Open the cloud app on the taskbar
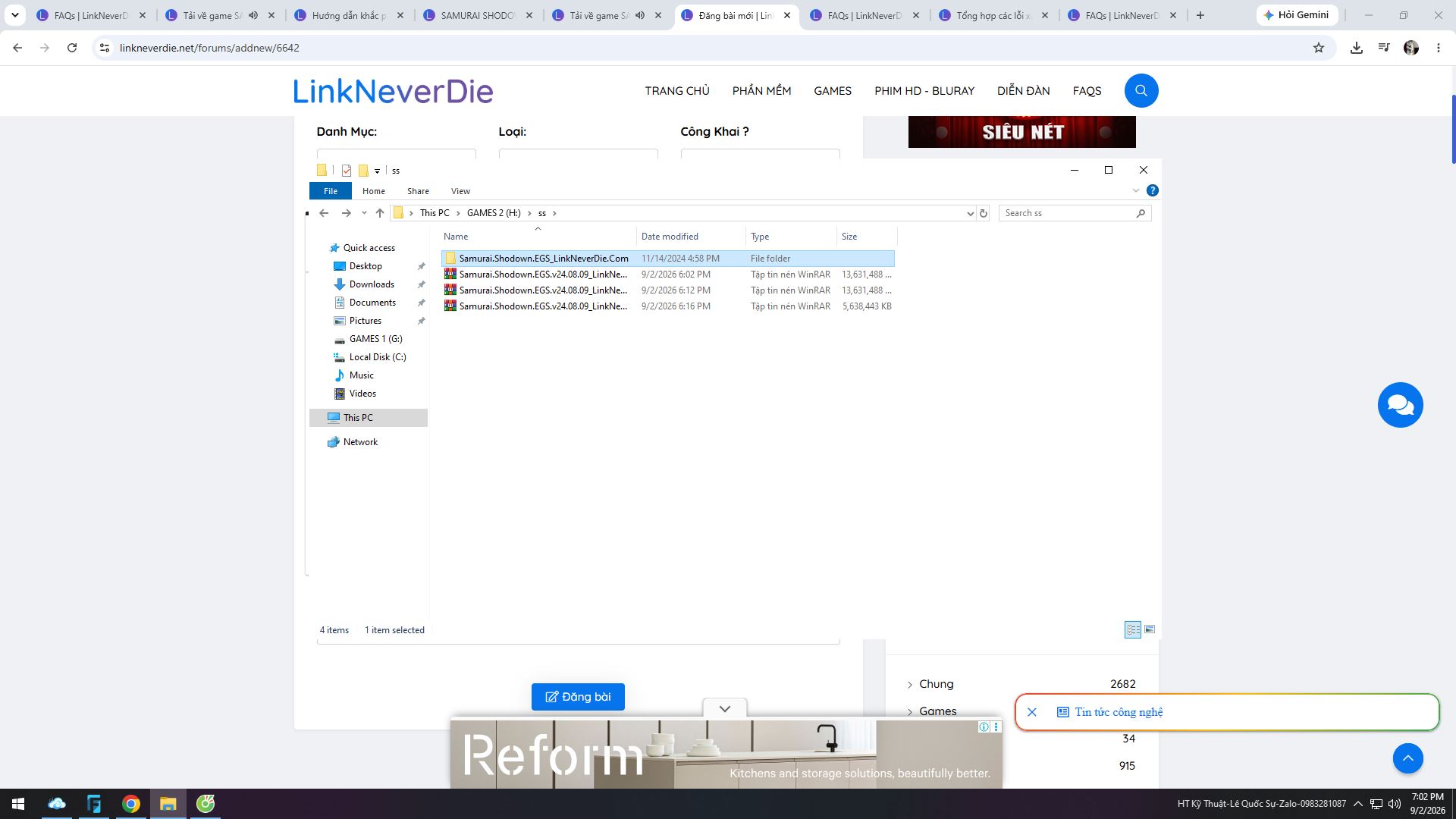Screen dimensions: 1456x819 tap(57, 804)
